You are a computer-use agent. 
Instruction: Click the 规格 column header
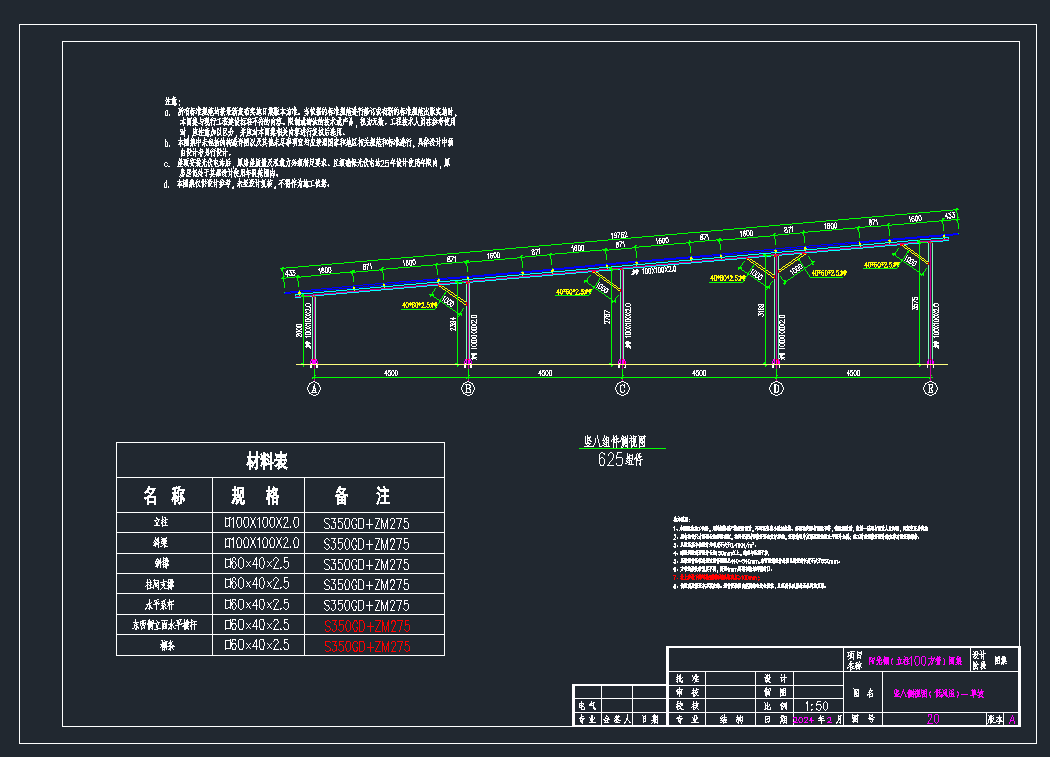pyautogui.click(x=256, y=496)
